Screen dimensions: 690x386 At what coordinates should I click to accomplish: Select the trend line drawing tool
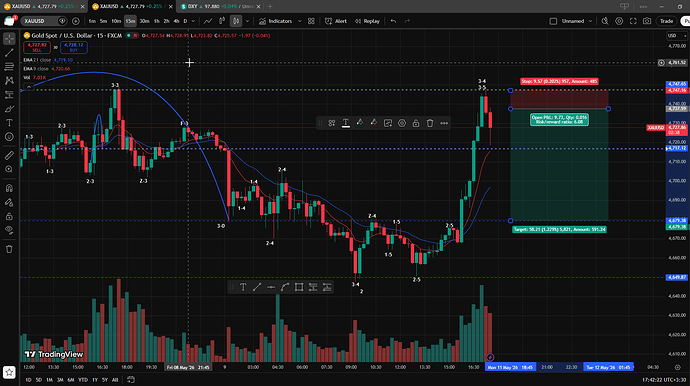[x=9, y=53]
